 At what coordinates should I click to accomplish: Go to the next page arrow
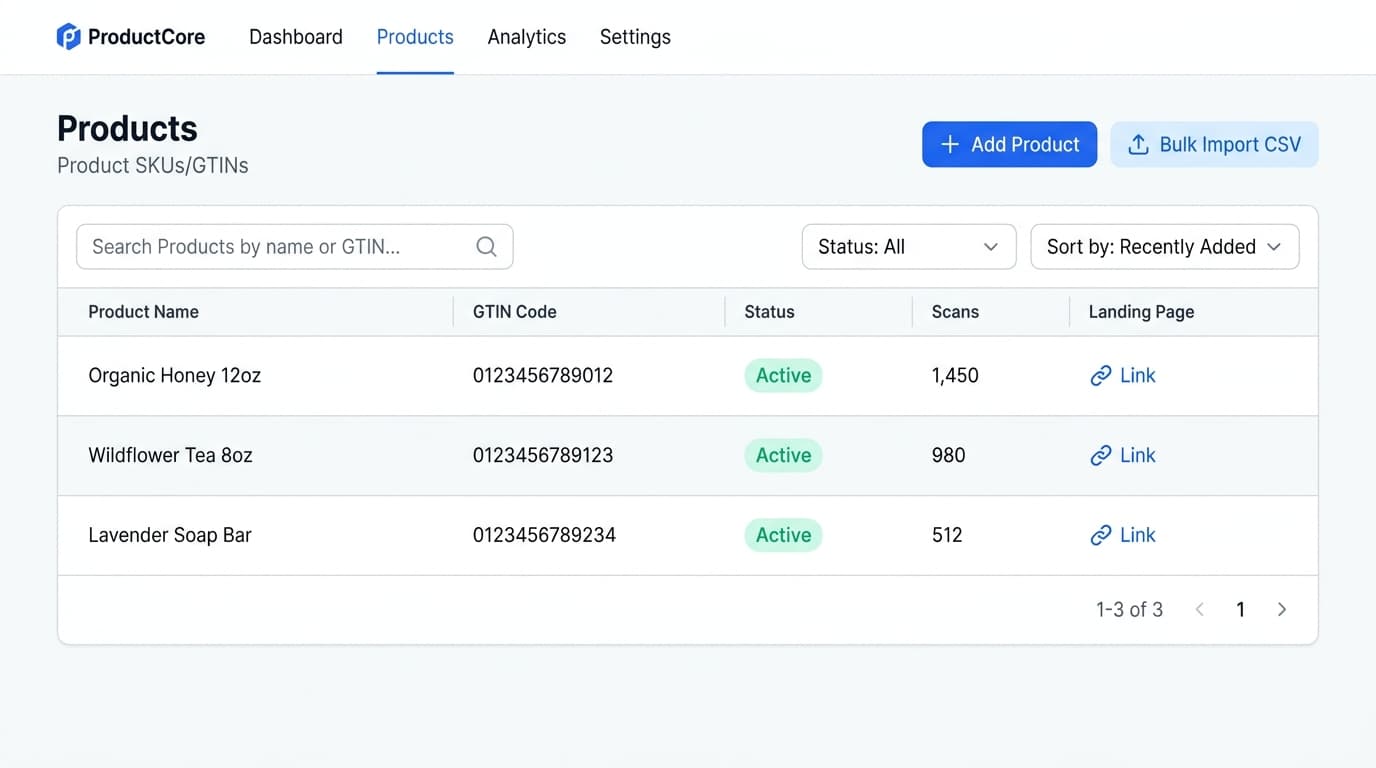coord(1282,609)
